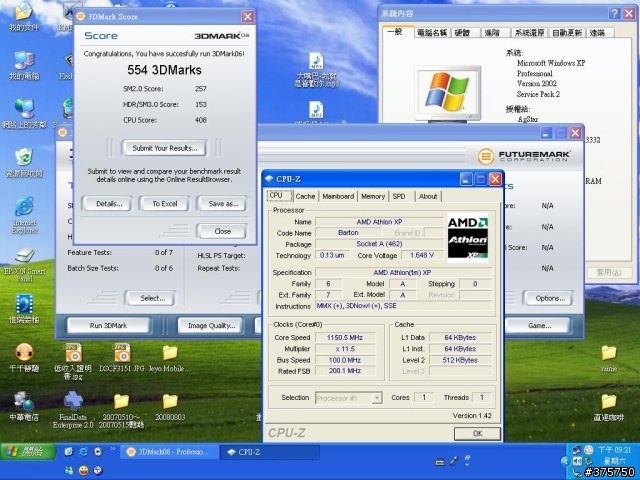Expand hidden system tray icons arrow

pyautogui.click(x=565, y=462)
